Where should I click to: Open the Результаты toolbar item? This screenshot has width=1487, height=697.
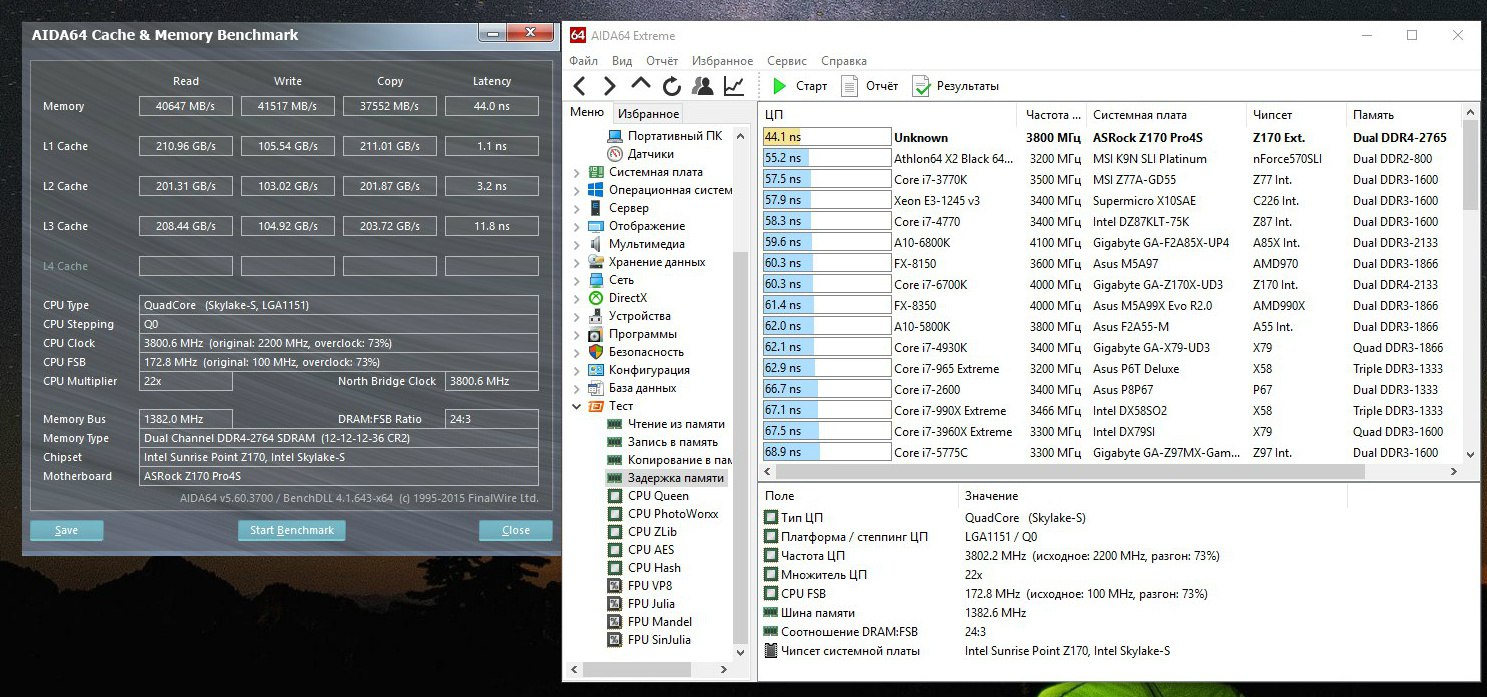(955, 86)
